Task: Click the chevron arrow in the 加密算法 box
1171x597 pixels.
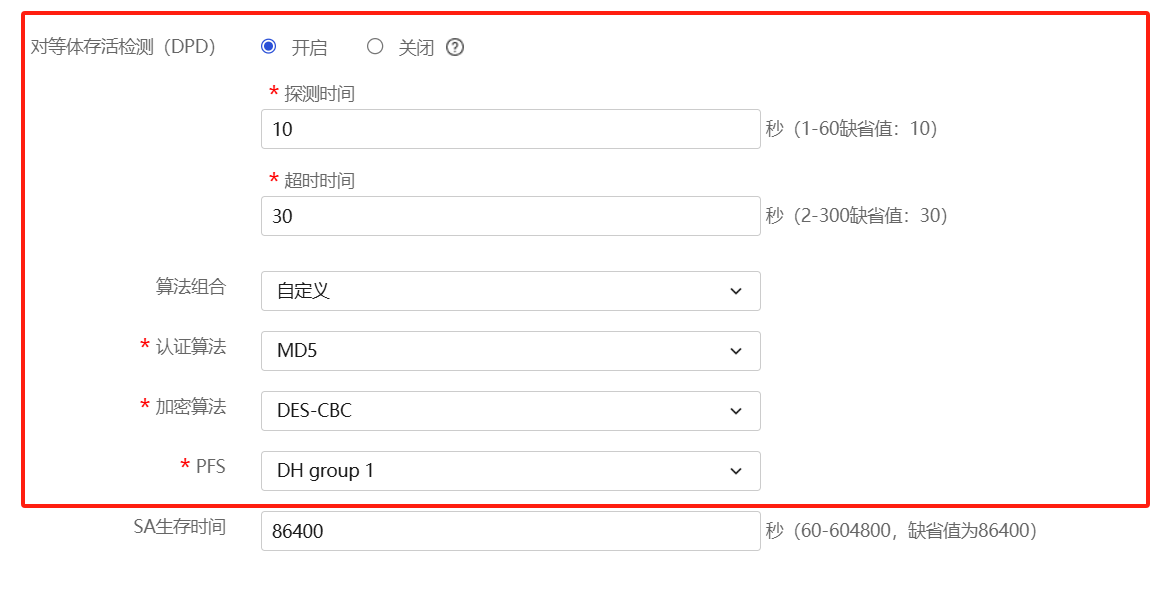Action: [x=736, y=411]
